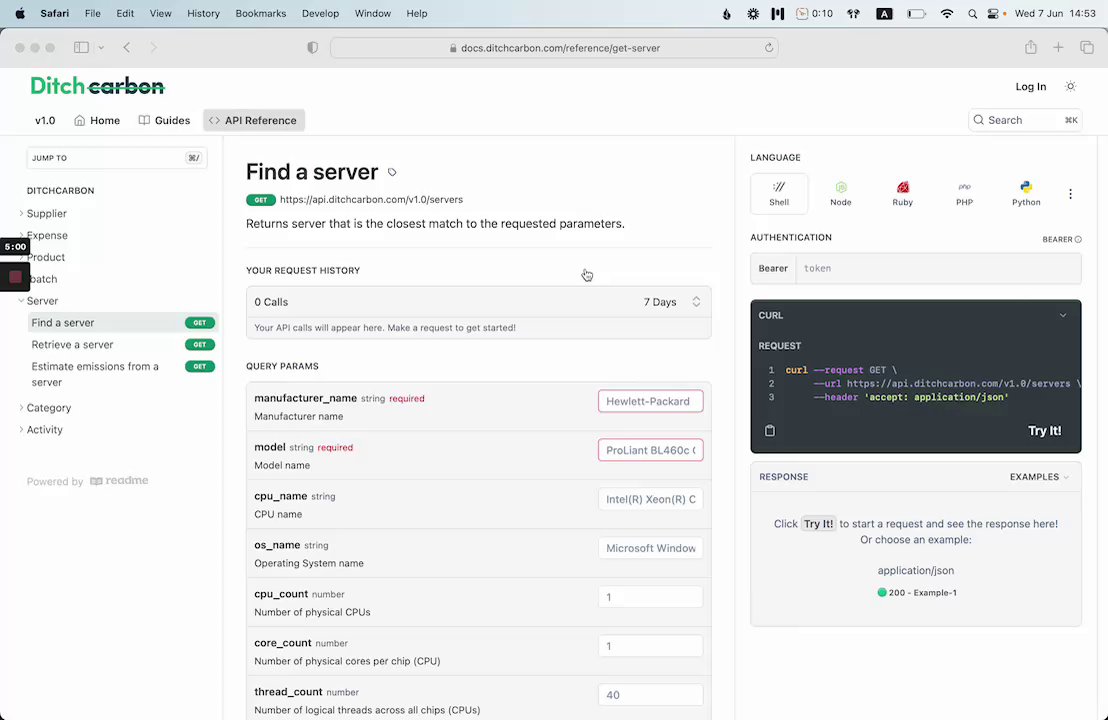The image size is (1108, 720).
Task: Click the tag icon next to Find a server
Action: coord(392,172)
